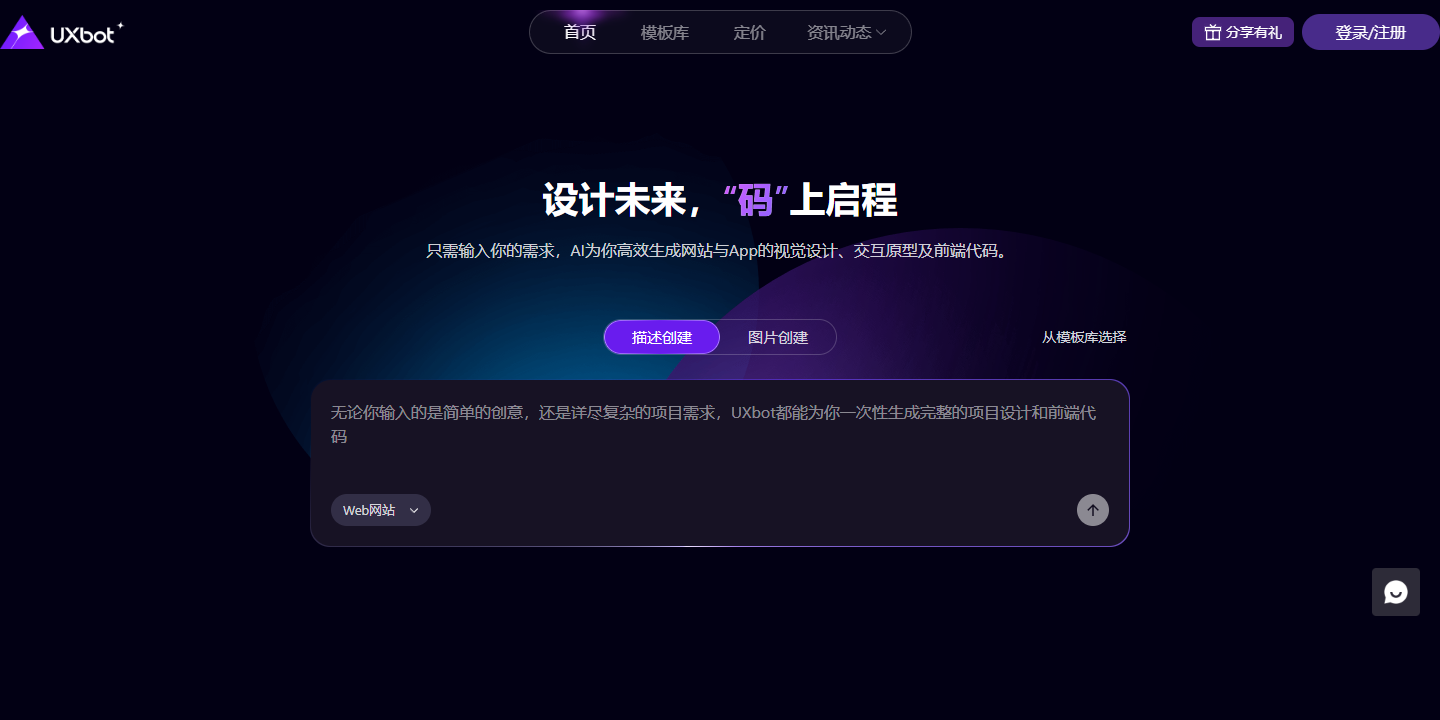
Task: Submit the prompt with the arrow-up button
Action: coord(1093,510)
